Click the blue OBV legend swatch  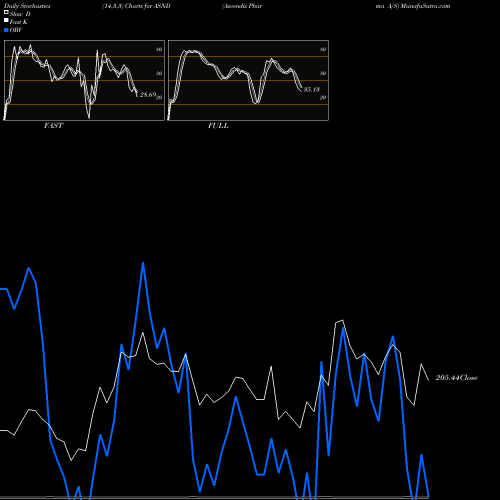pyautogui.click(x=6, y=30)
